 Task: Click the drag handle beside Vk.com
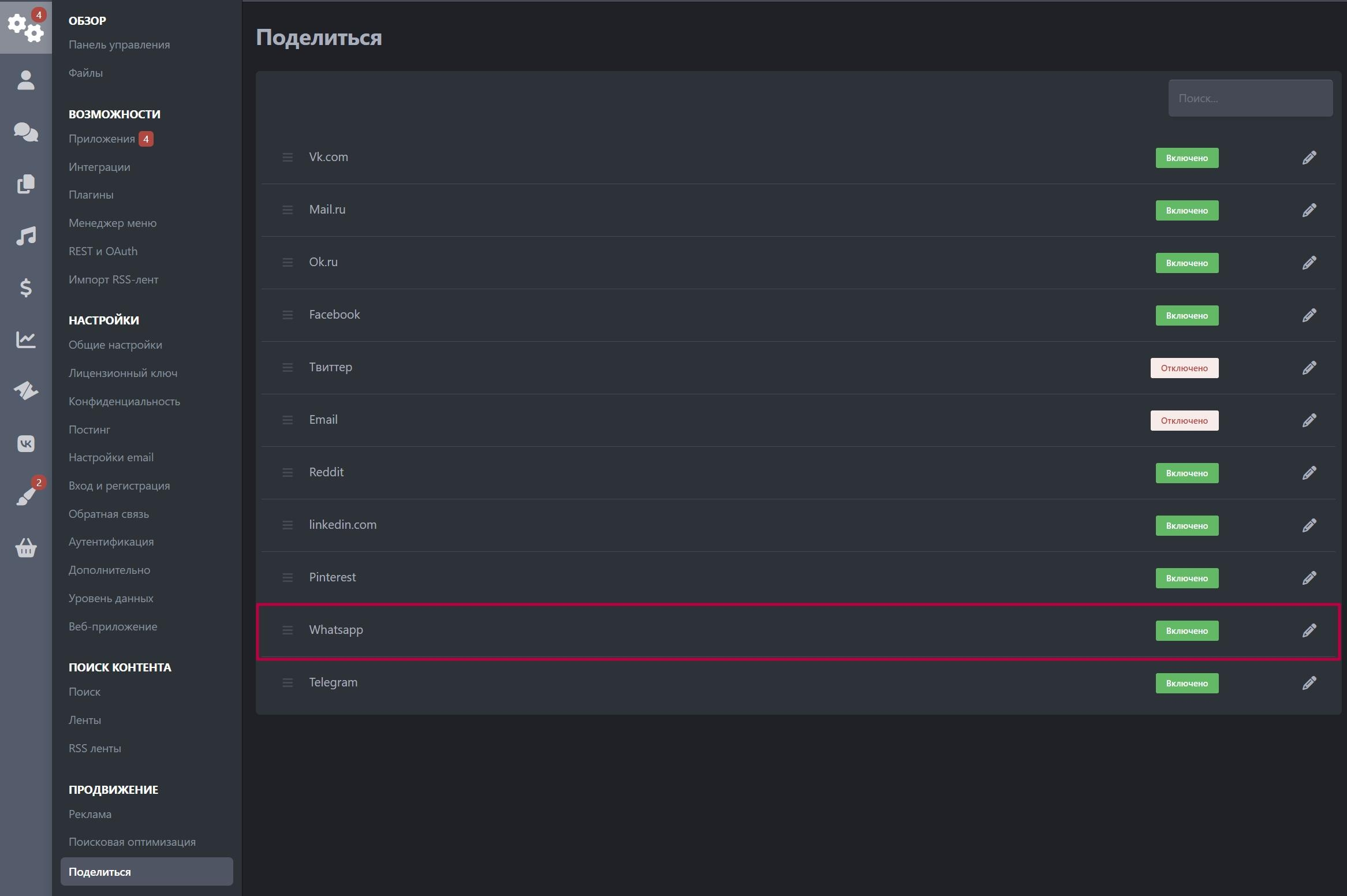[x=288, y=158]
